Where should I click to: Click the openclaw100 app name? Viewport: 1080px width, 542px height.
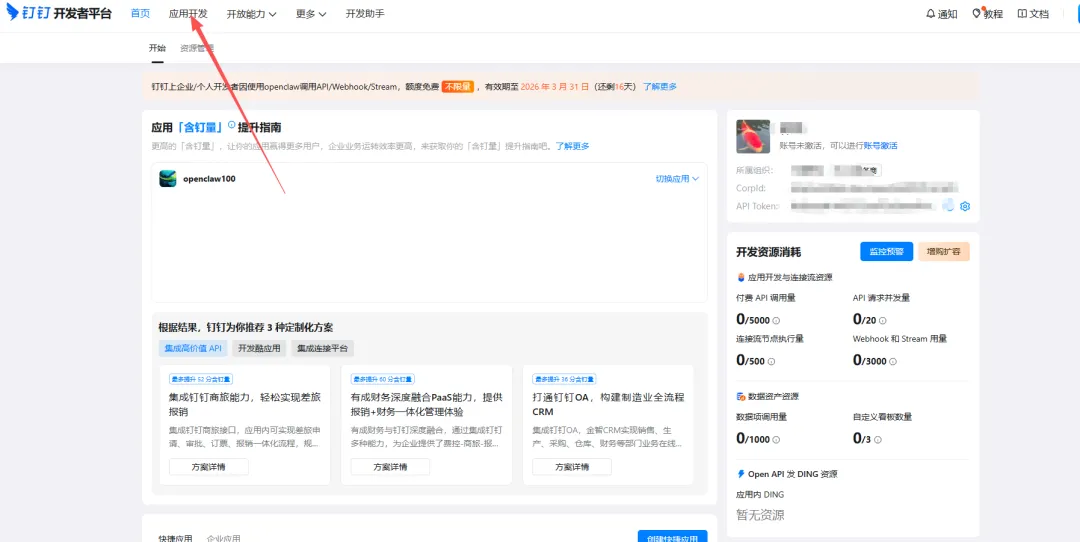209,179
